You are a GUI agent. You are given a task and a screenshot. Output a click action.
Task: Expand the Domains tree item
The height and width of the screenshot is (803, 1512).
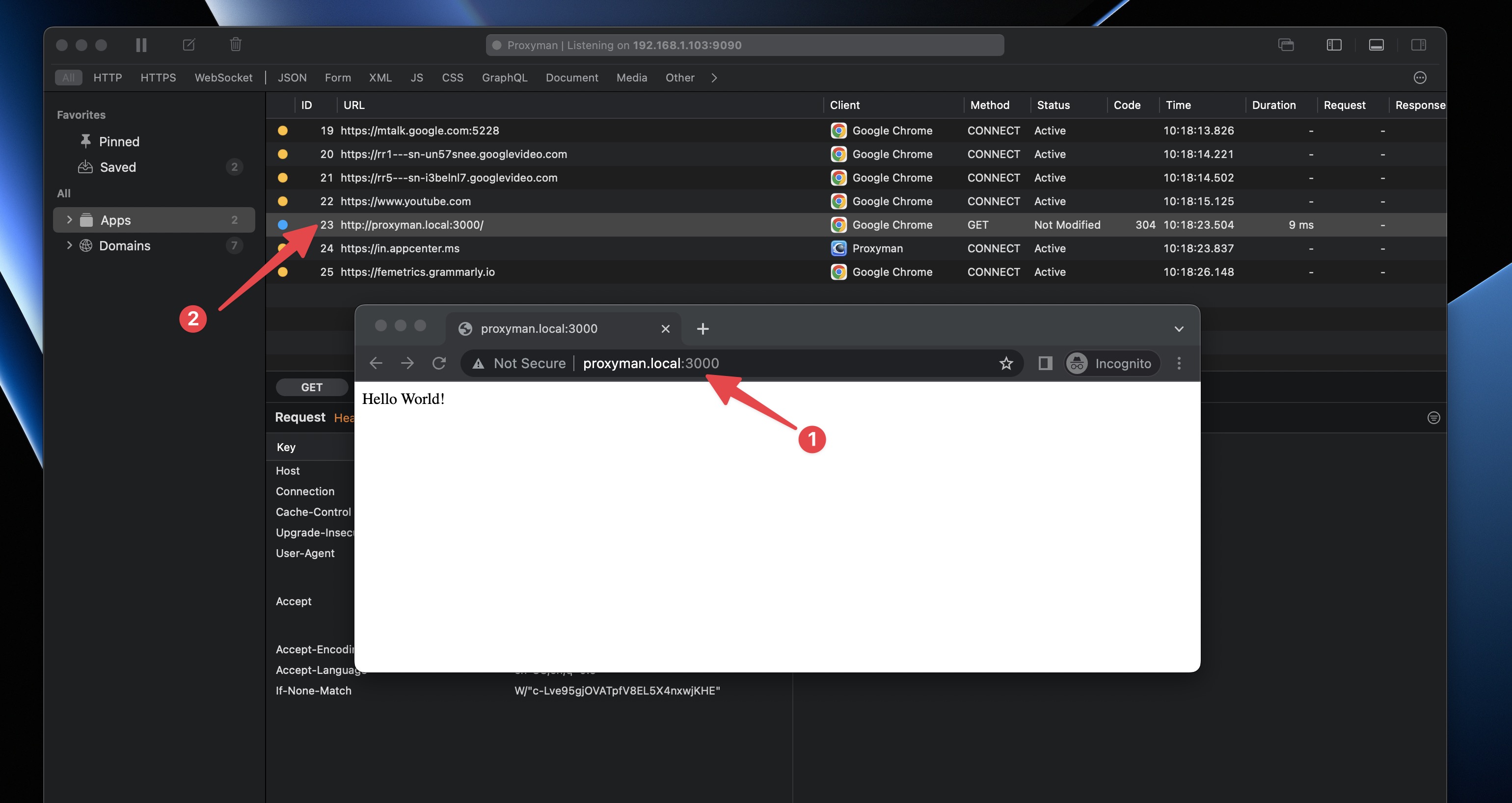tap(69, 245)
